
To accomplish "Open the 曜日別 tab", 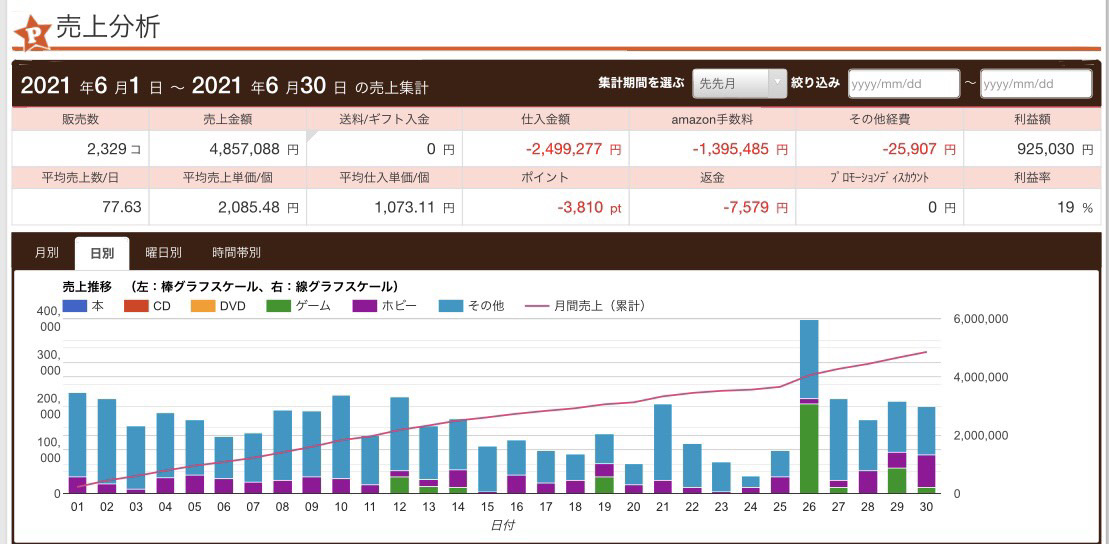I will pyautogui.click(x=163, y=253).
